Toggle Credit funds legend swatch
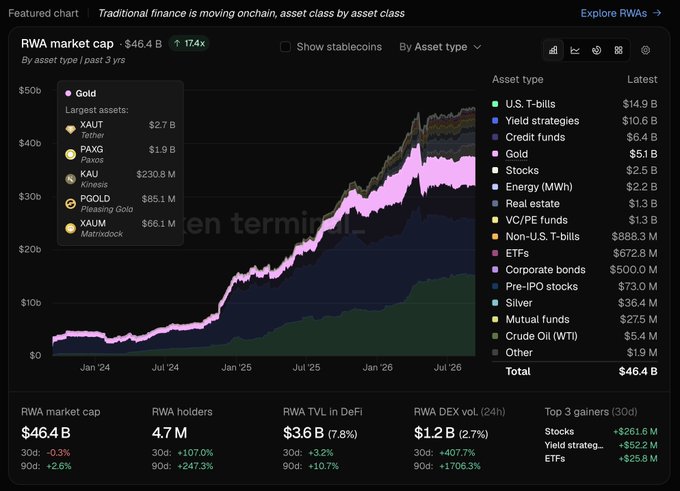The width and height of the screenshot is (680, 491). click(495, 137)
